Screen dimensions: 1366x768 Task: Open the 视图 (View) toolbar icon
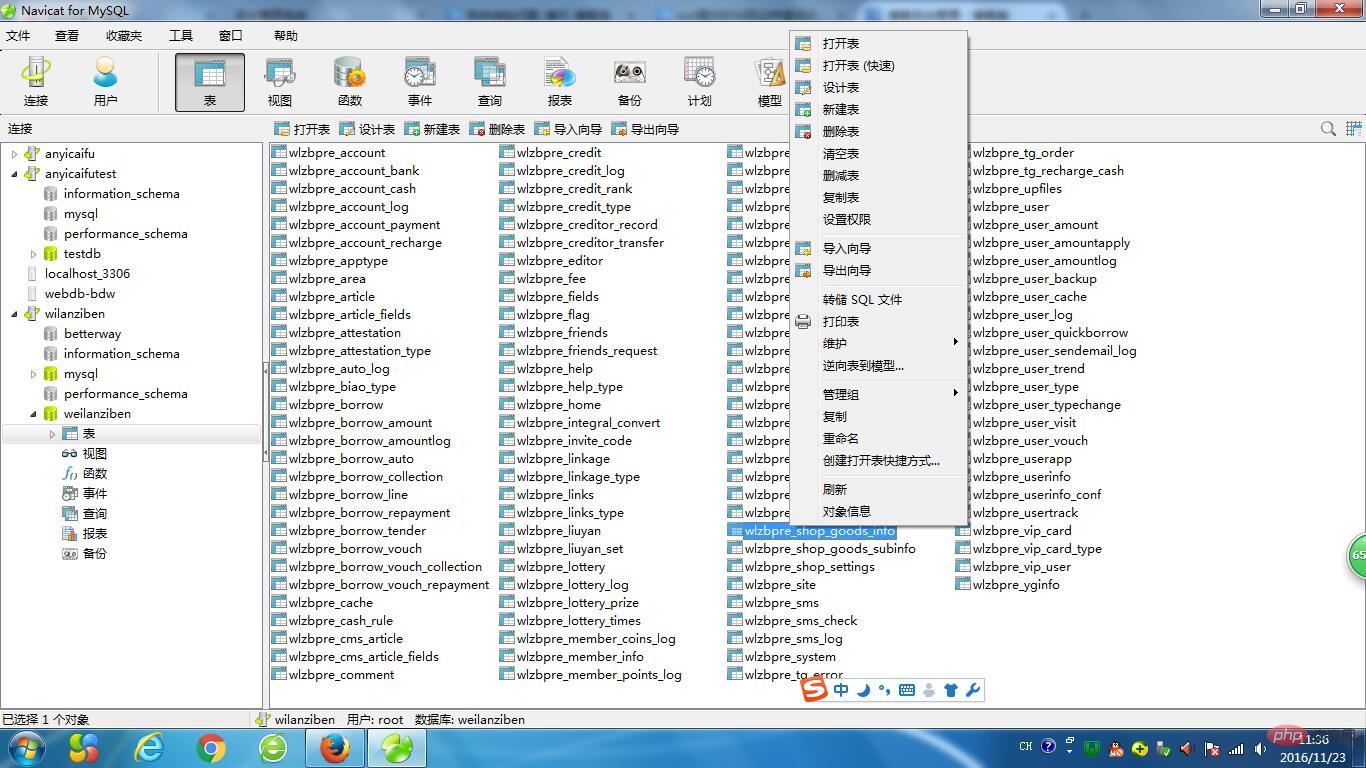point(280,82)
